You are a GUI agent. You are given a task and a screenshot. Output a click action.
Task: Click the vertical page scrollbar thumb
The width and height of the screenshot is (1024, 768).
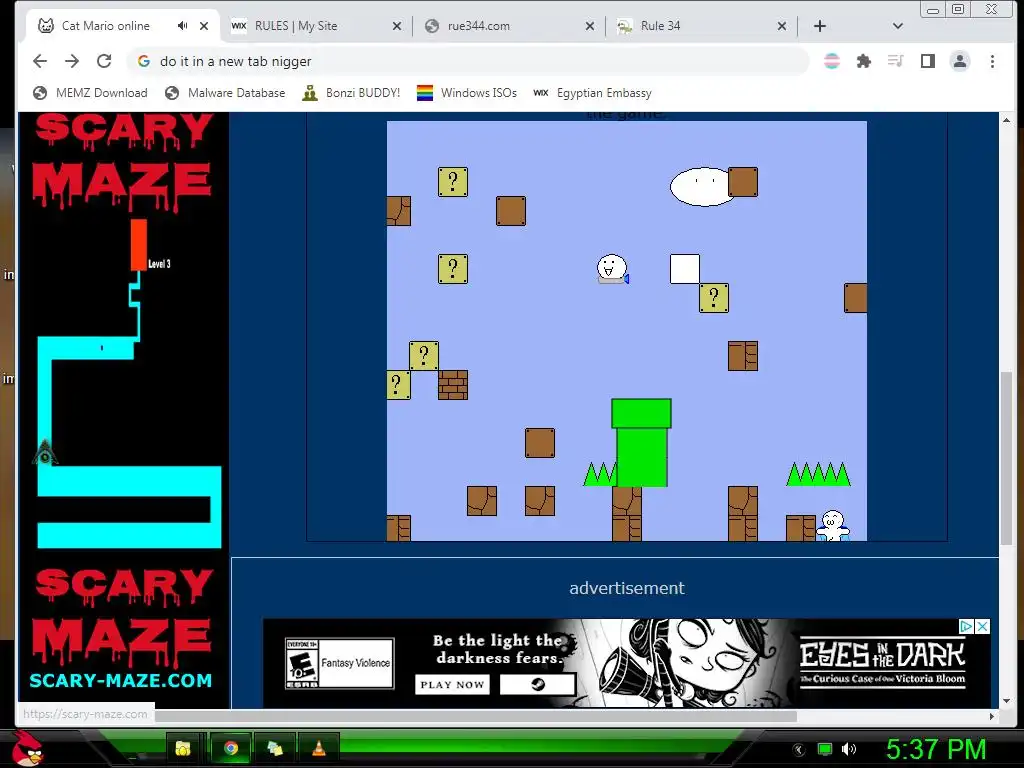(x=1006, y=458)
